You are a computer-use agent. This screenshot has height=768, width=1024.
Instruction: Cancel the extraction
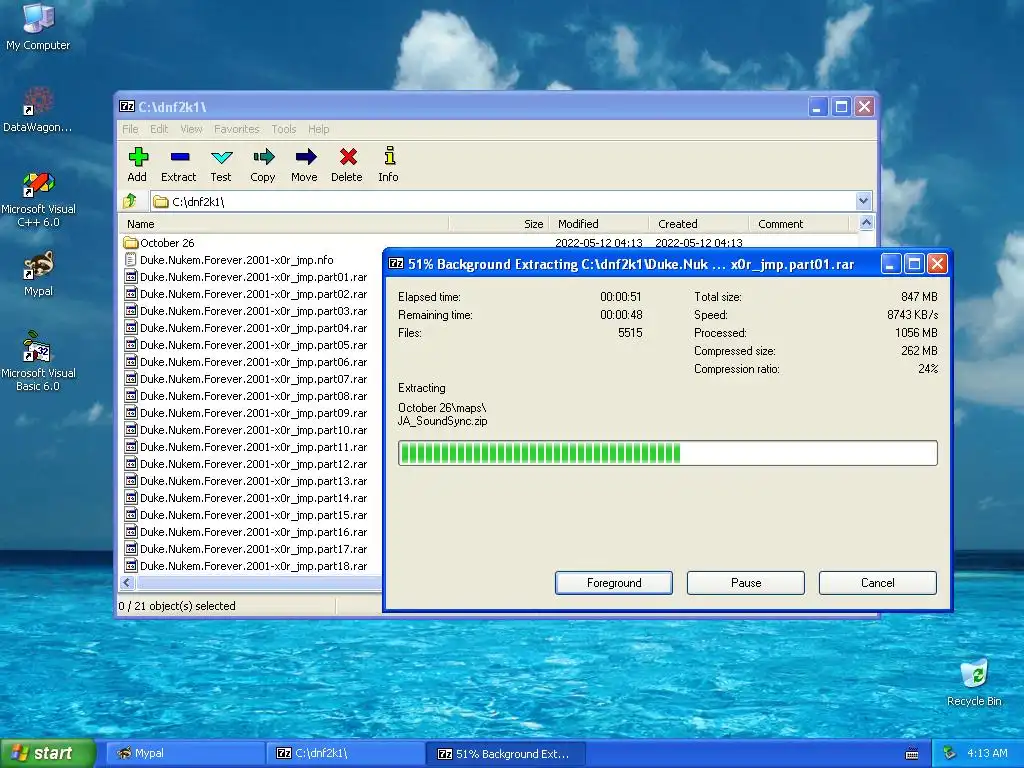[x=878, y=583]
